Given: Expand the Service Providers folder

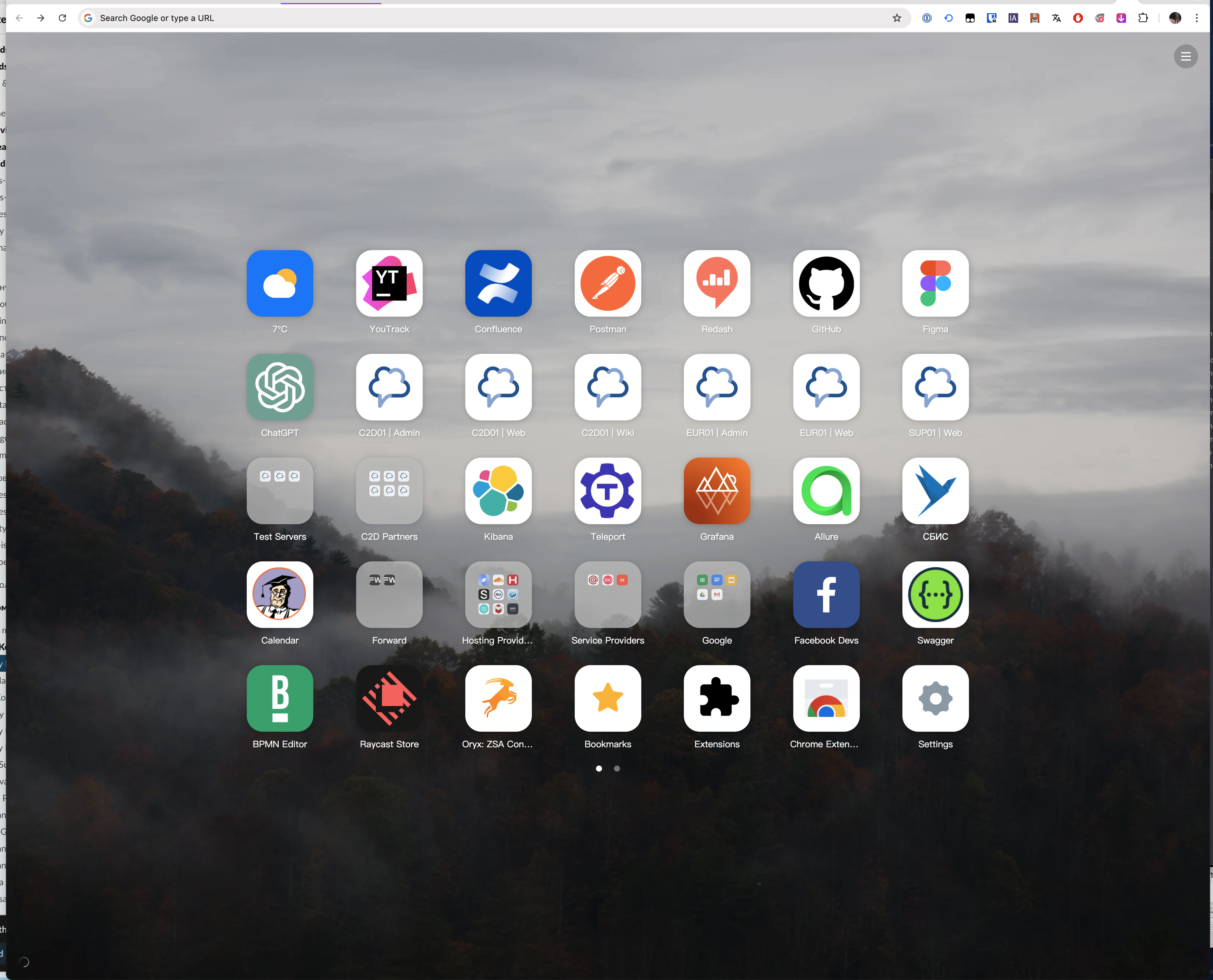Looking at the screenshot, I should point(607,594).
